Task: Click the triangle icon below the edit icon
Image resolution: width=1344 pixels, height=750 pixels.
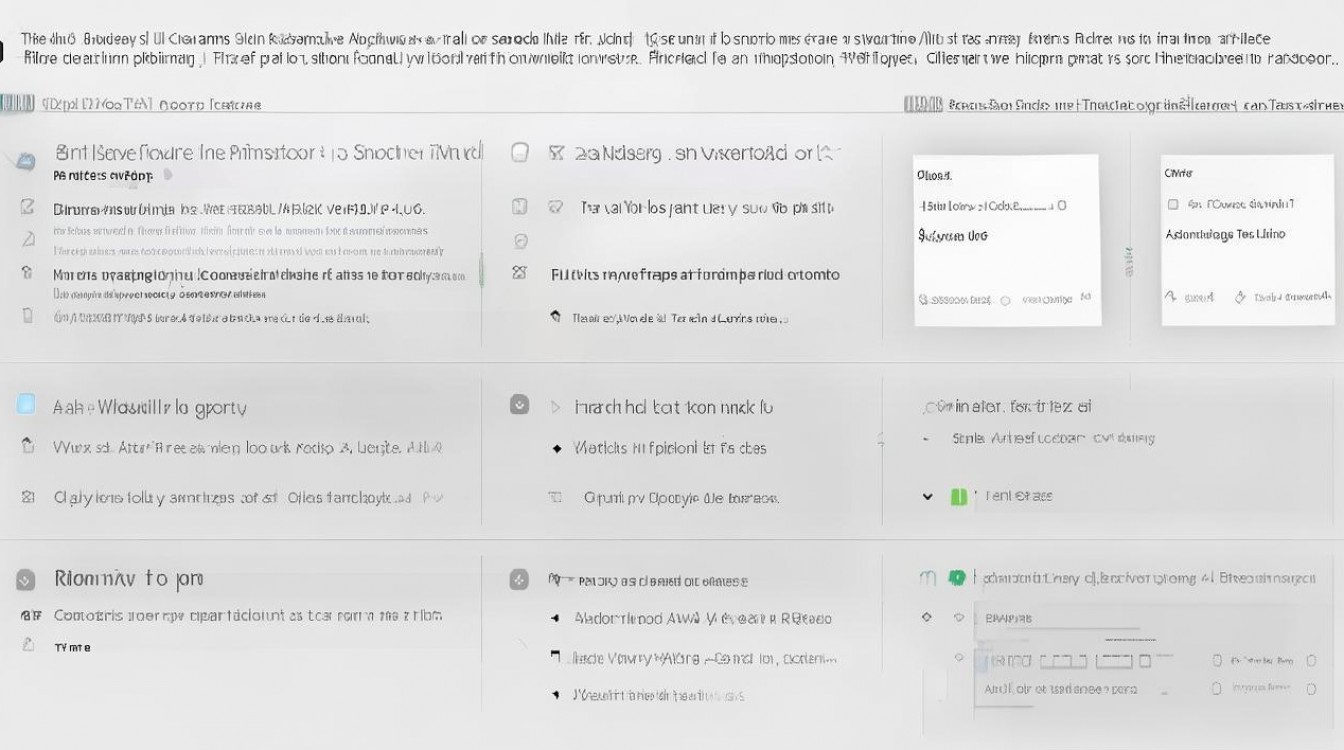Action: [x=28, y=238]
